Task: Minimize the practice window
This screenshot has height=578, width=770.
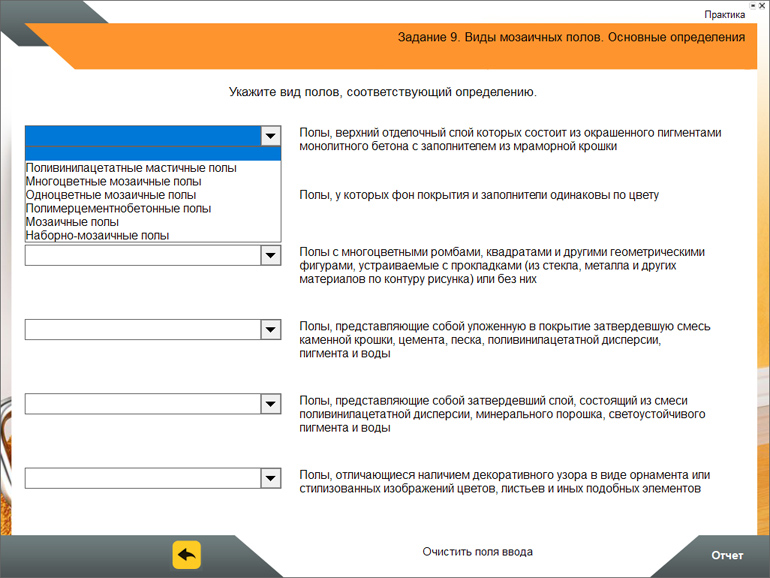Action: [x=751, y=4]
